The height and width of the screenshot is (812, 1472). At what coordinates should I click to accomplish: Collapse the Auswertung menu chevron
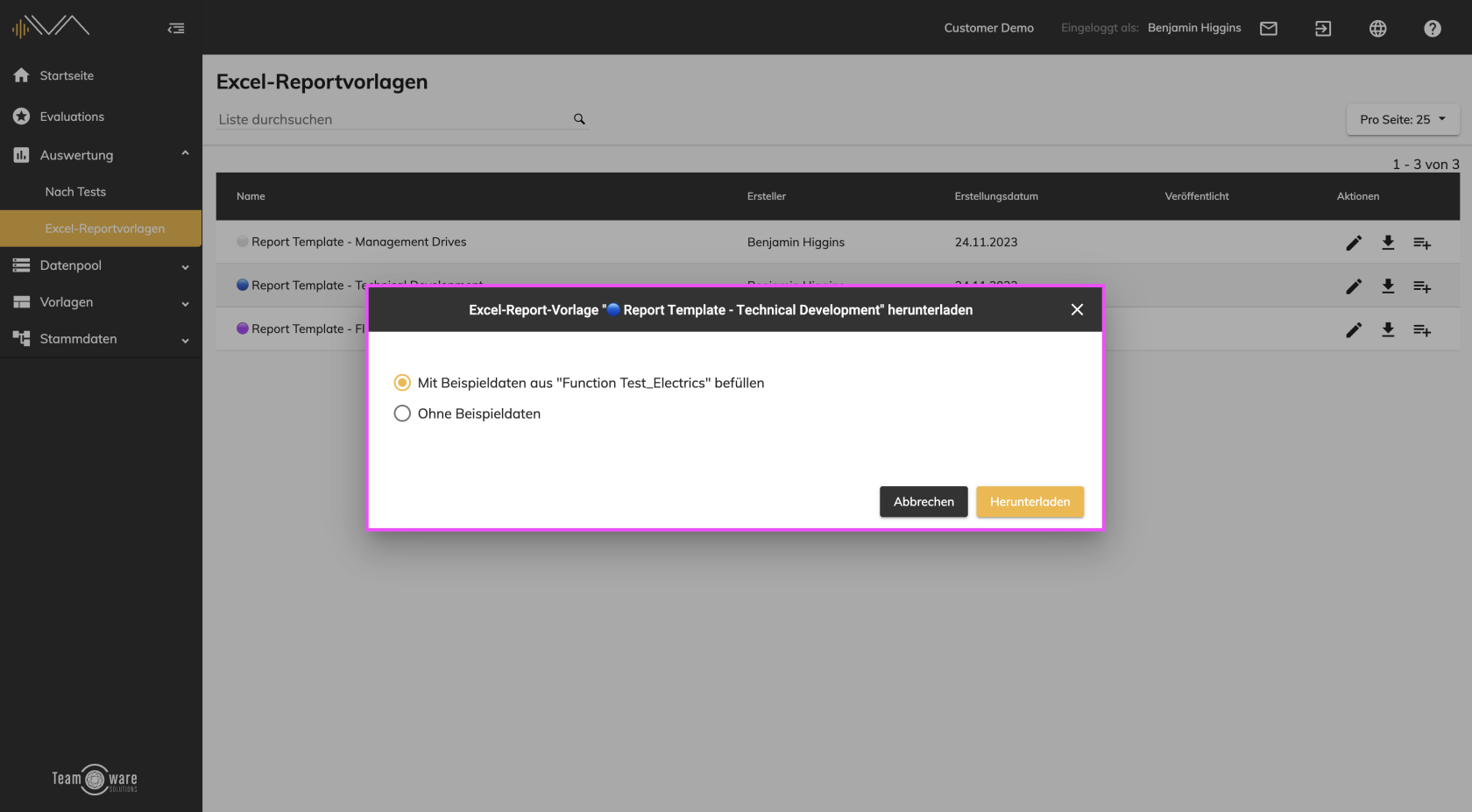coord(185,153)
